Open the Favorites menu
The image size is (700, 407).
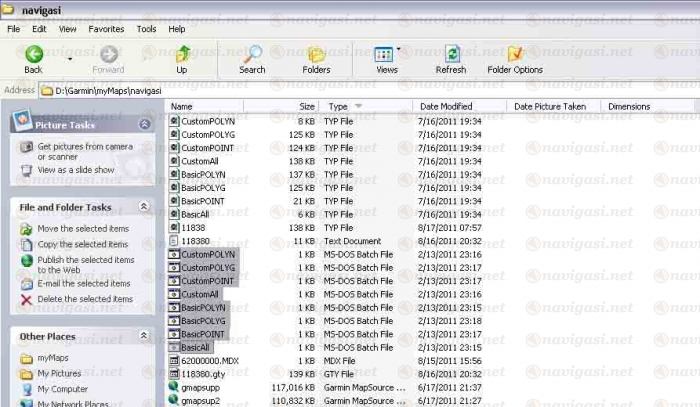(x=105, y=29)
